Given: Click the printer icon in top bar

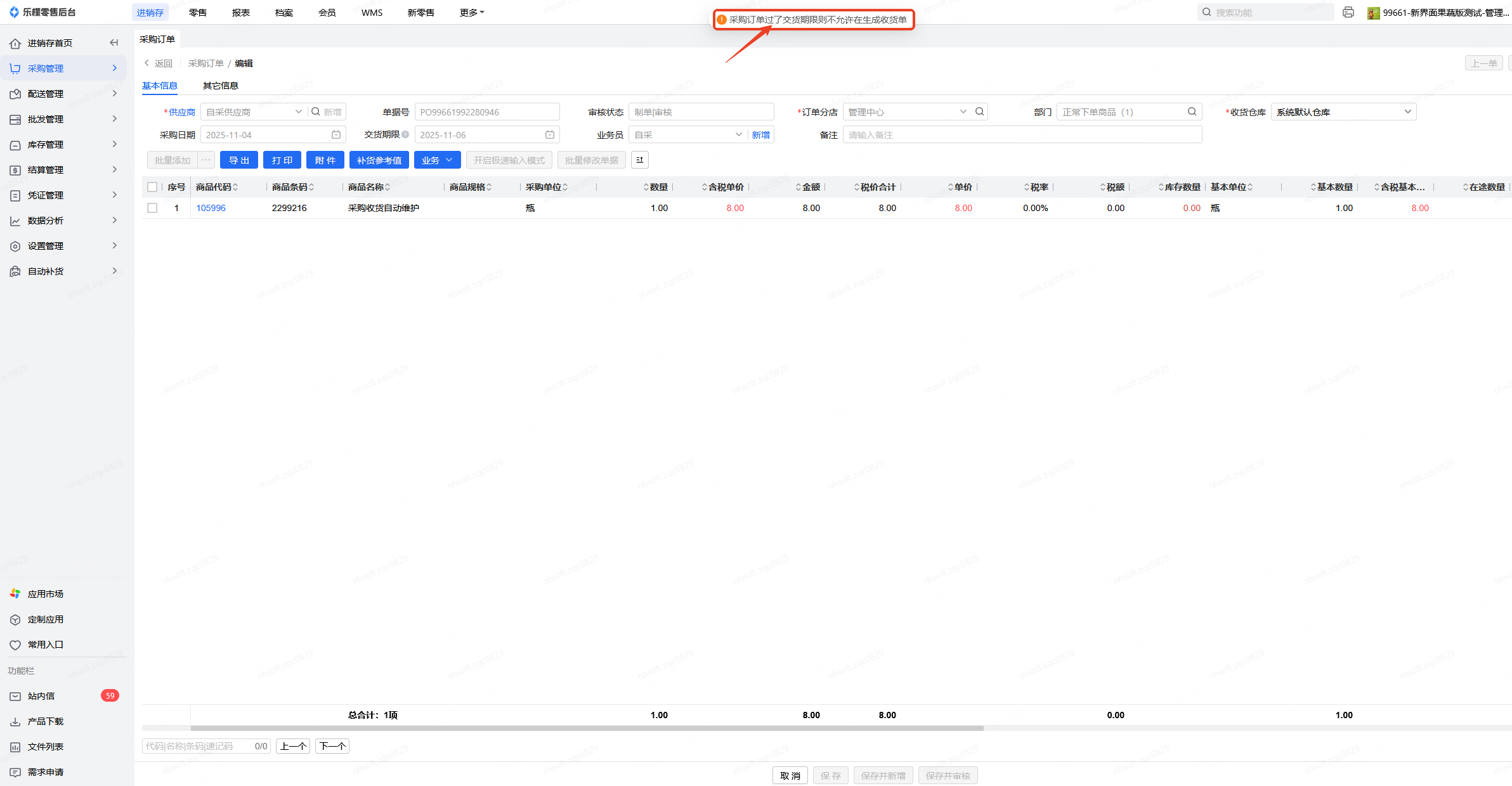Looking at the screenshot, I should (1348, 12).
